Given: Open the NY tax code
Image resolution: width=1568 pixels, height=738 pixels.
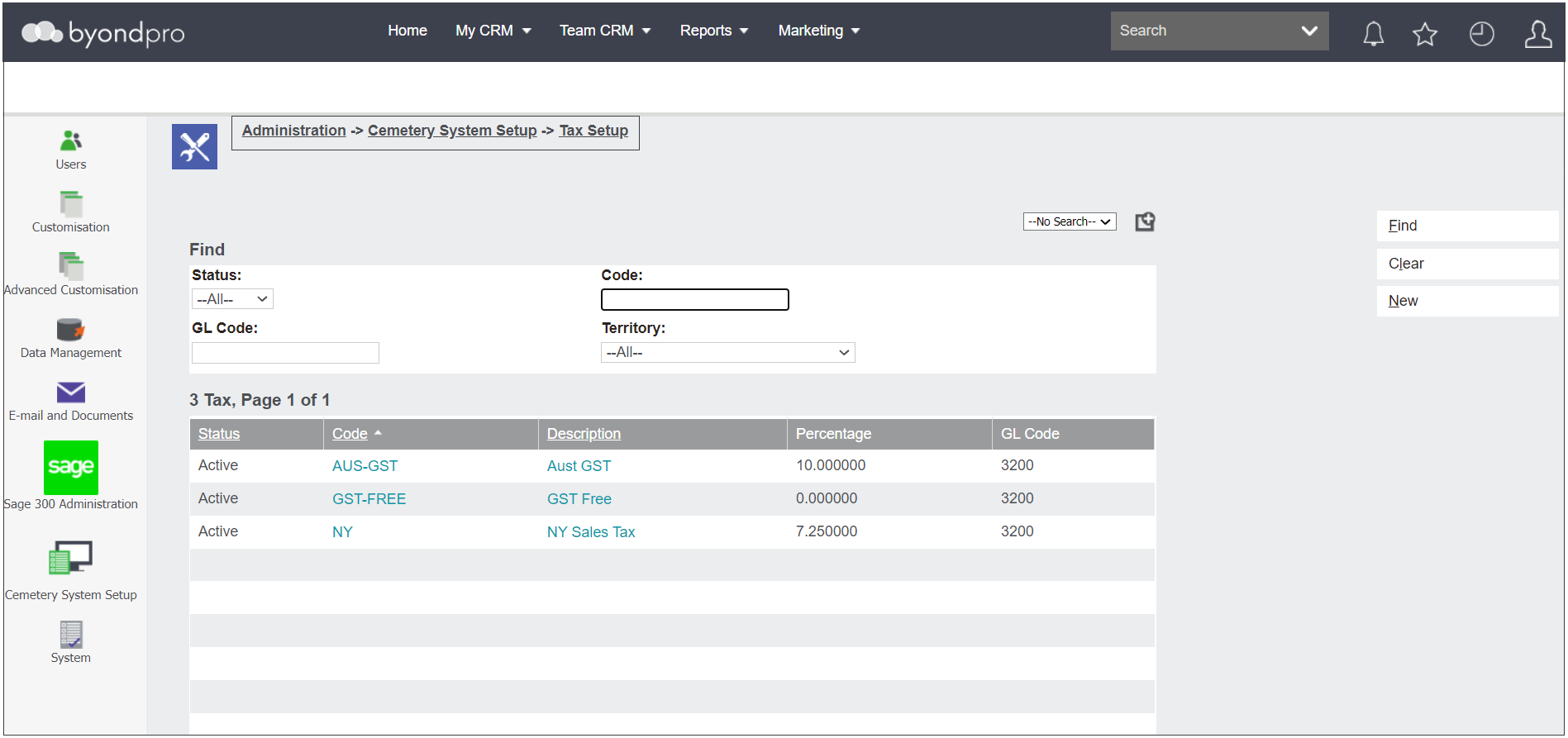Looking at the screenshot, I should [x=342, y=532].
